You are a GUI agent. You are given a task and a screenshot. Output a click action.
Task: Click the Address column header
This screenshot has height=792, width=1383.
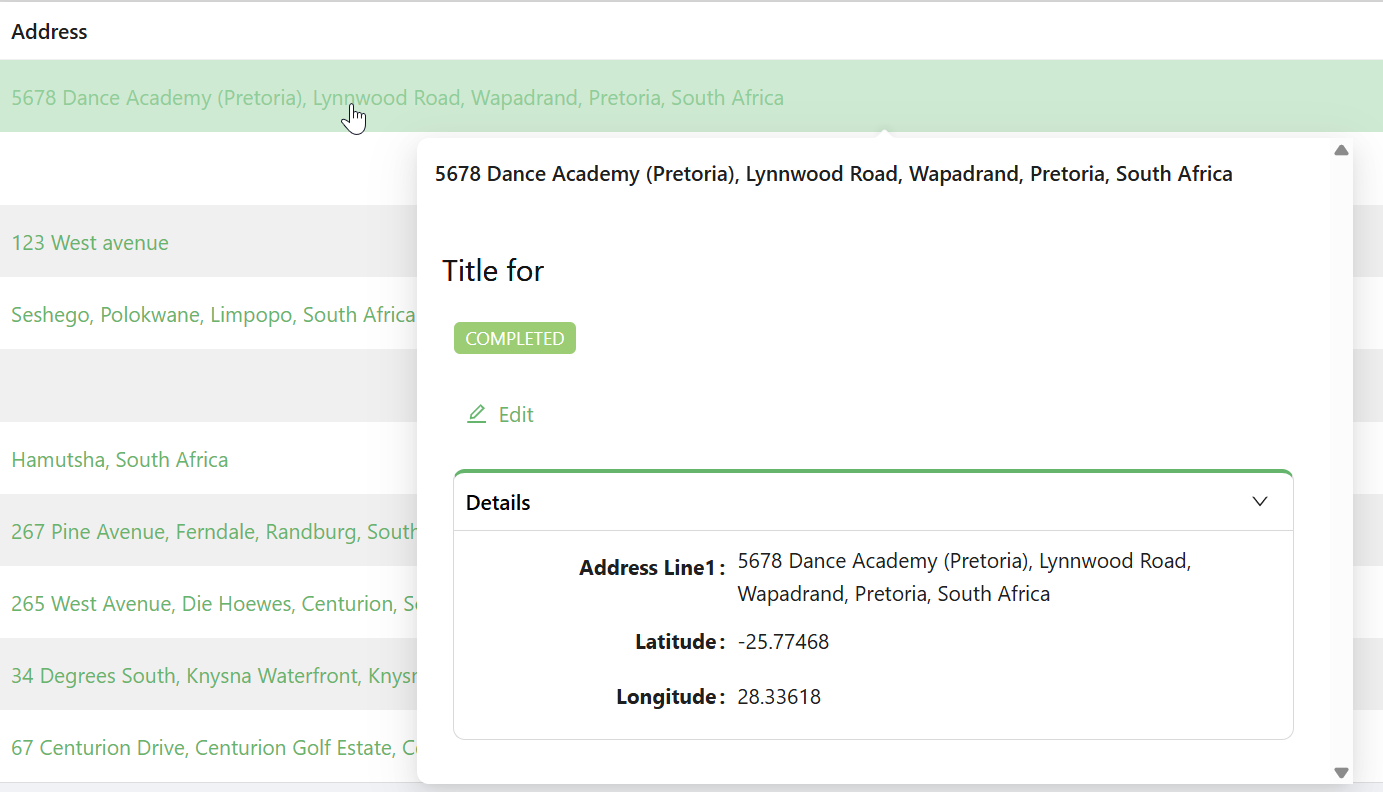pyautogui.click(x=50, y=32)
